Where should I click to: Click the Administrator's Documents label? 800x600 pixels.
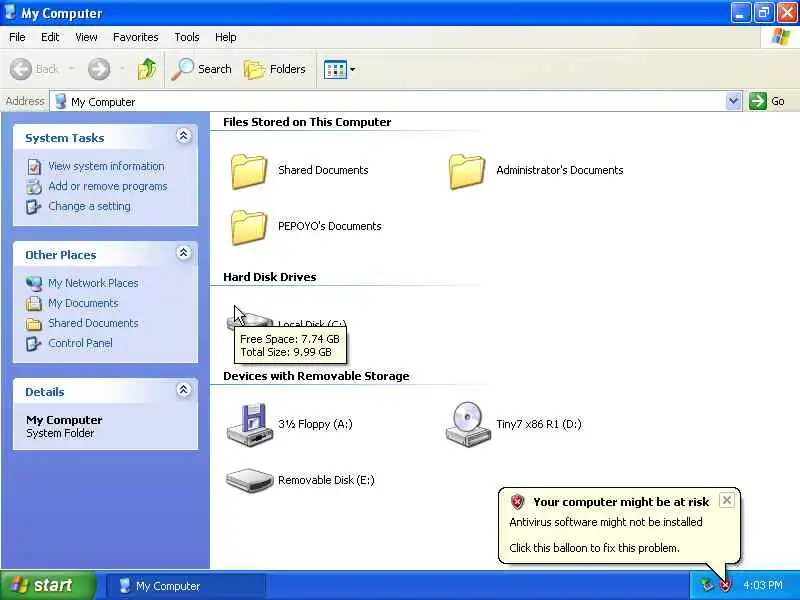[560, 170]
